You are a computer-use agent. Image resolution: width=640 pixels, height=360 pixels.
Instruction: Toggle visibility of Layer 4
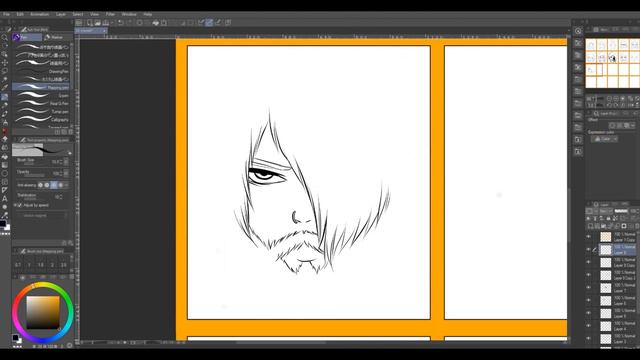[589, 326]
